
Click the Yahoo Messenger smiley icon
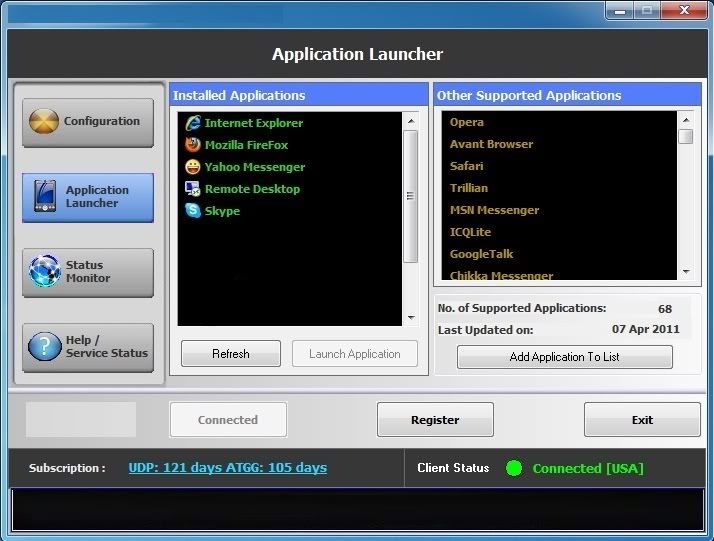pyautogui.click(x=193, y=167)
